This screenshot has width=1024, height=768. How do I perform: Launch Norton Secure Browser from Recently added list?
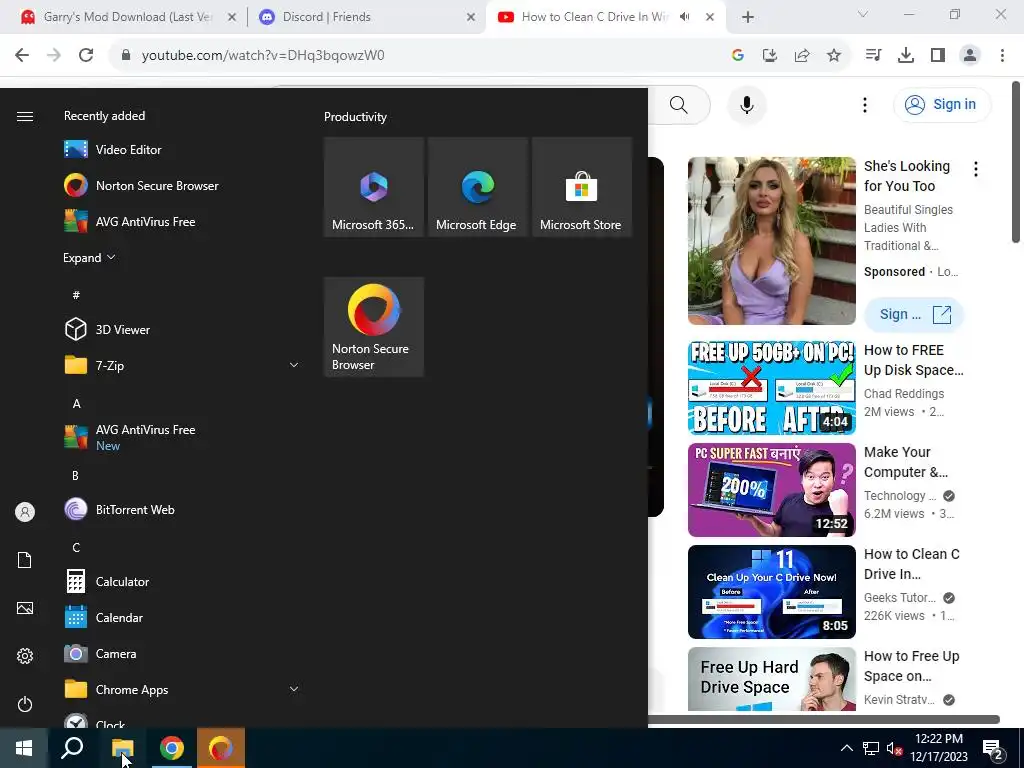[182, 185]
